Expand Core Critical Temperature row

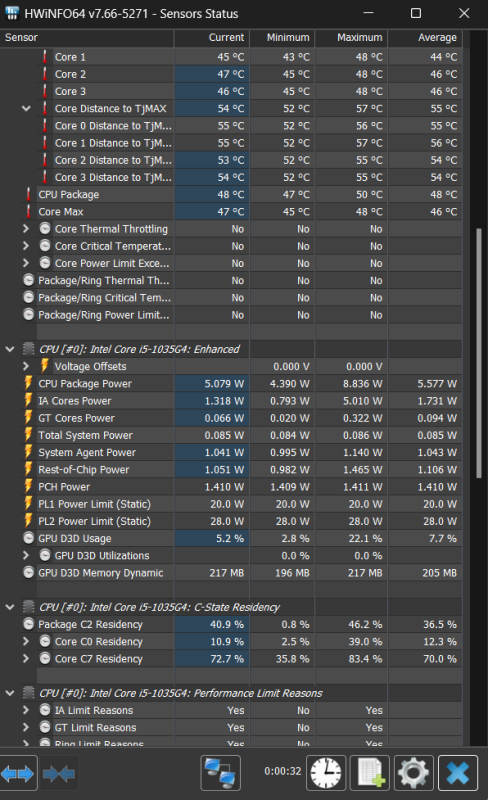pos(26,246)
